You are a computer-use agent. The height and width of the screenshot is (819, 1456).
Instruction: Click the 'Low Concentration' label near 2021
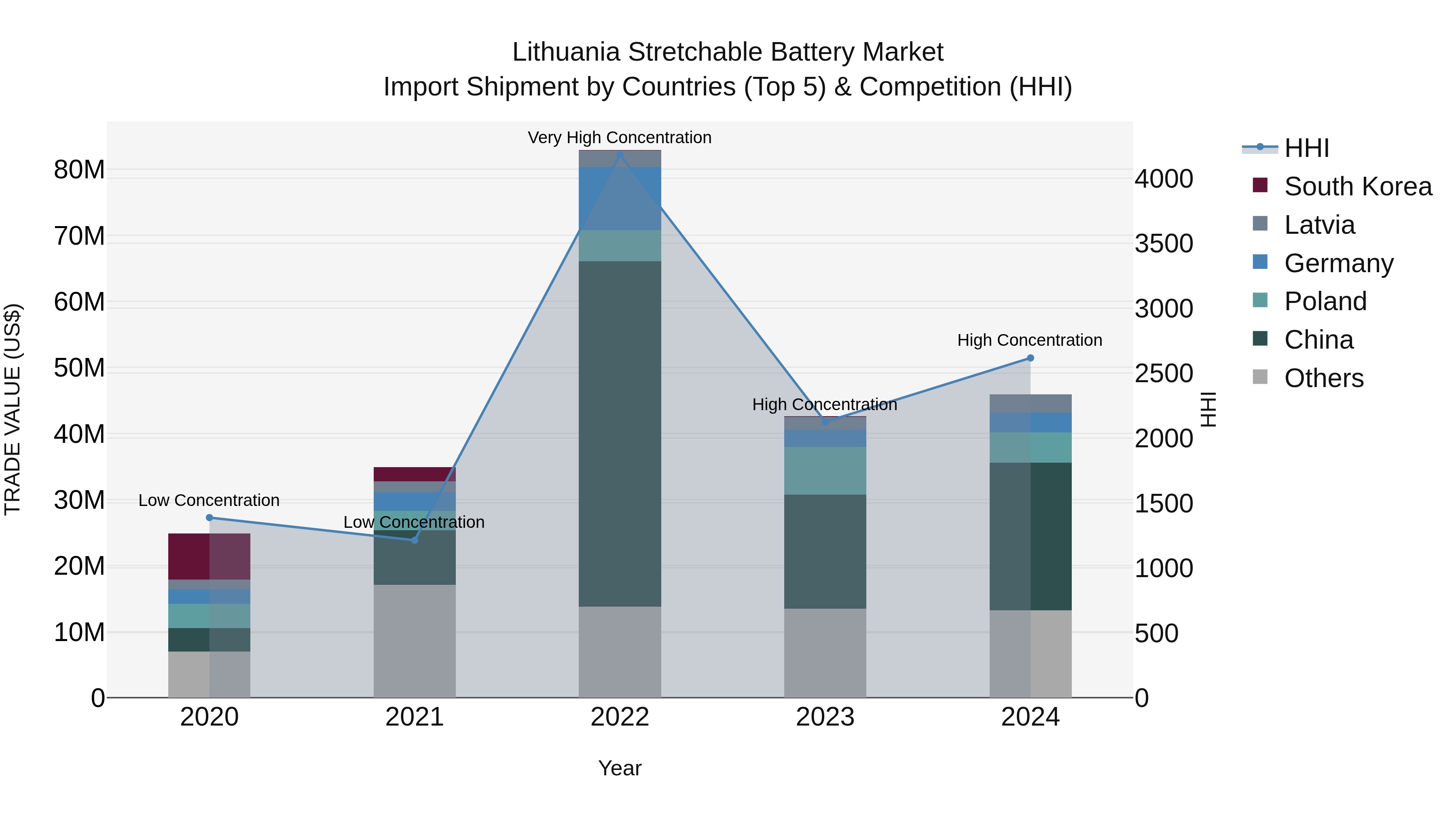[414, 522]
